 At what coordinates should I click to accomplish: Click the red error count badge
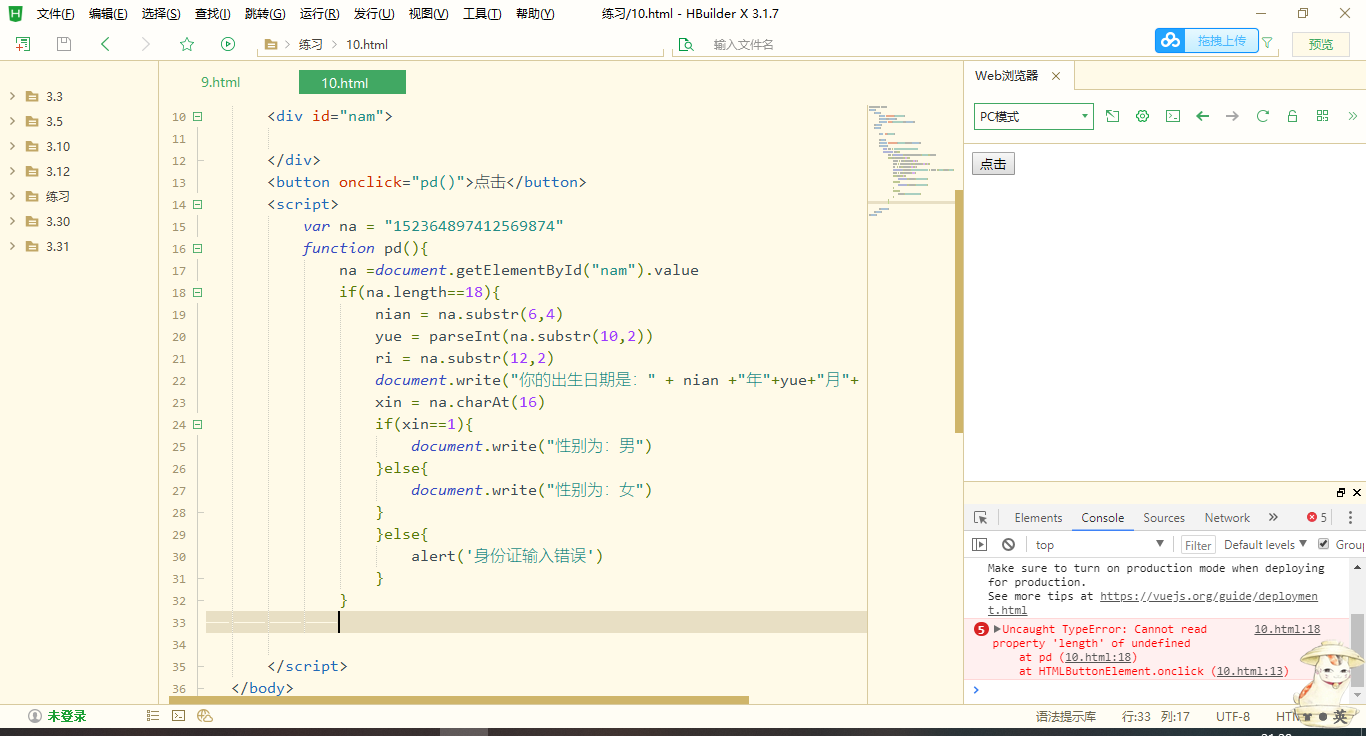click(x=1317, y=518)
